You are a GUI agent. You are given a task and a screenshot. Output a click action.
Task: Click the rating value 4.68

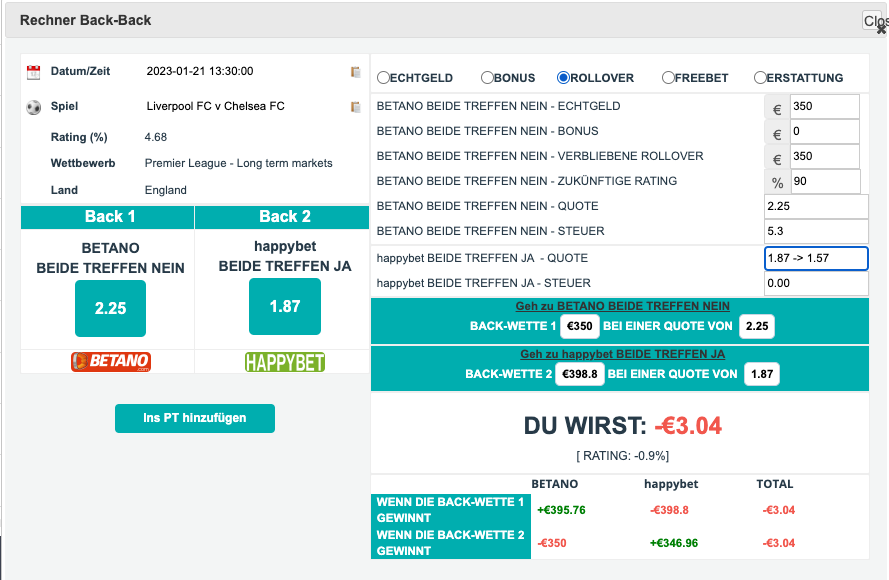pyautogui.click(x=156, y=137)
